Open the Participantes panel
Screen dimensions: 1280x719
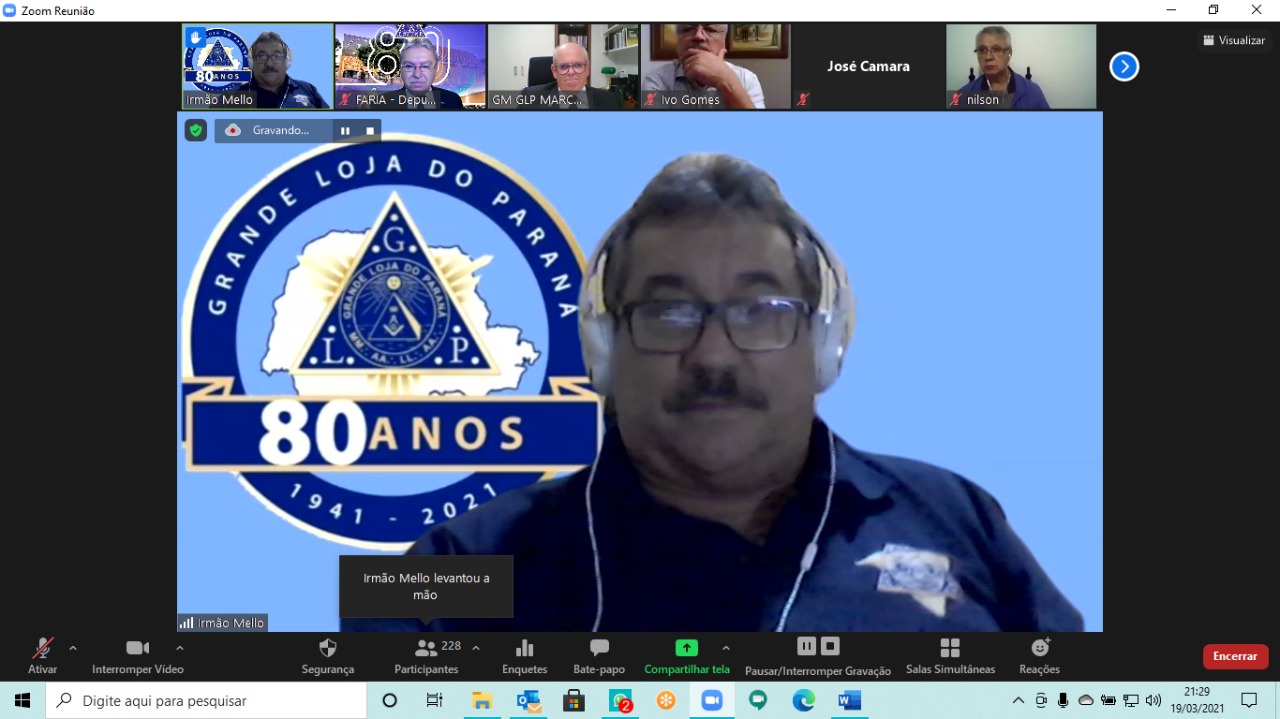tap(426, 656)
